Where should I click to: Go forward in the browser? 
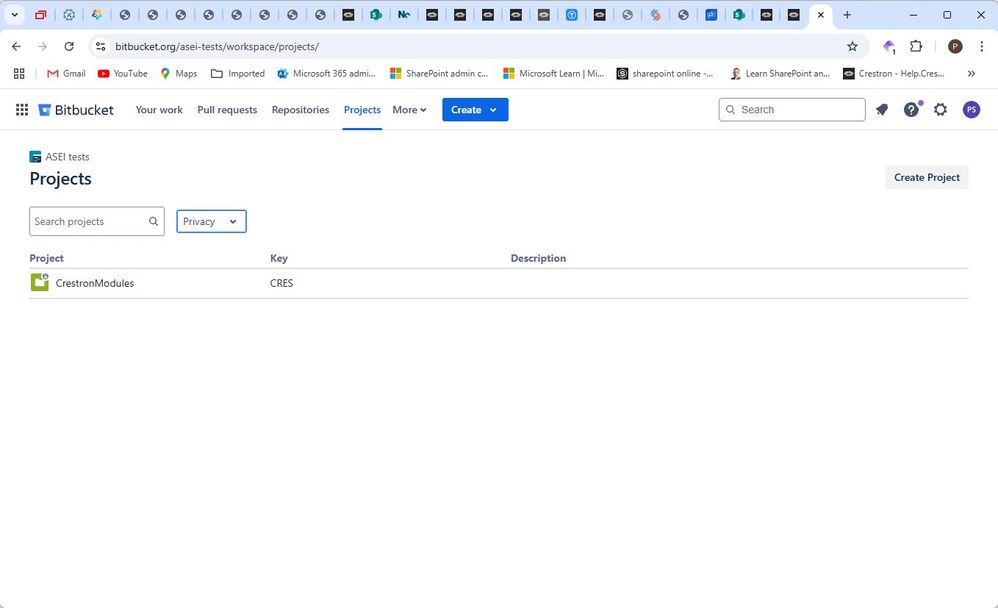click(x=42, y=46)
